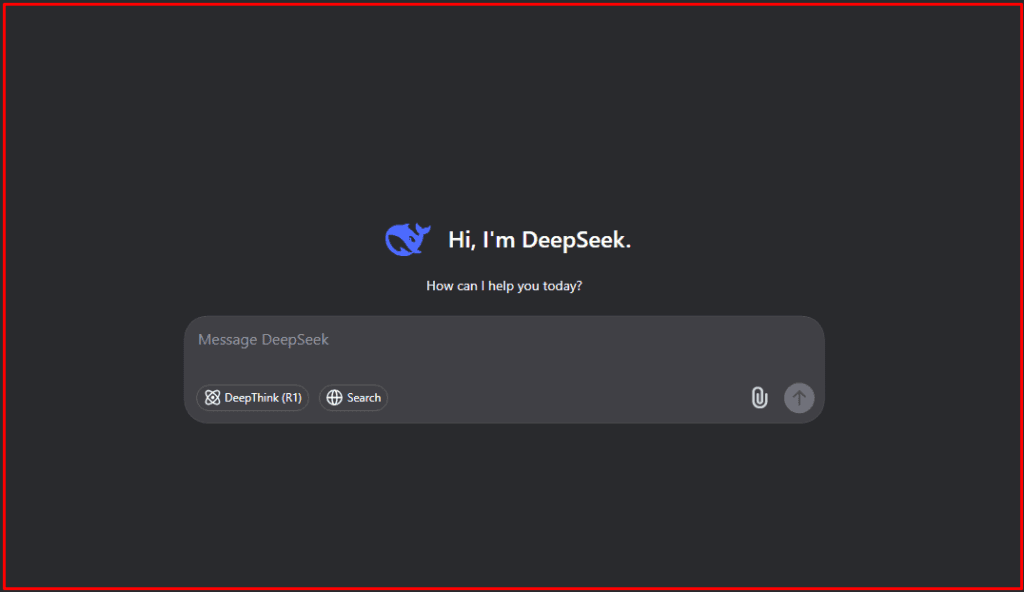Select the globe icon inside the Search pill

tap(335, 397)
